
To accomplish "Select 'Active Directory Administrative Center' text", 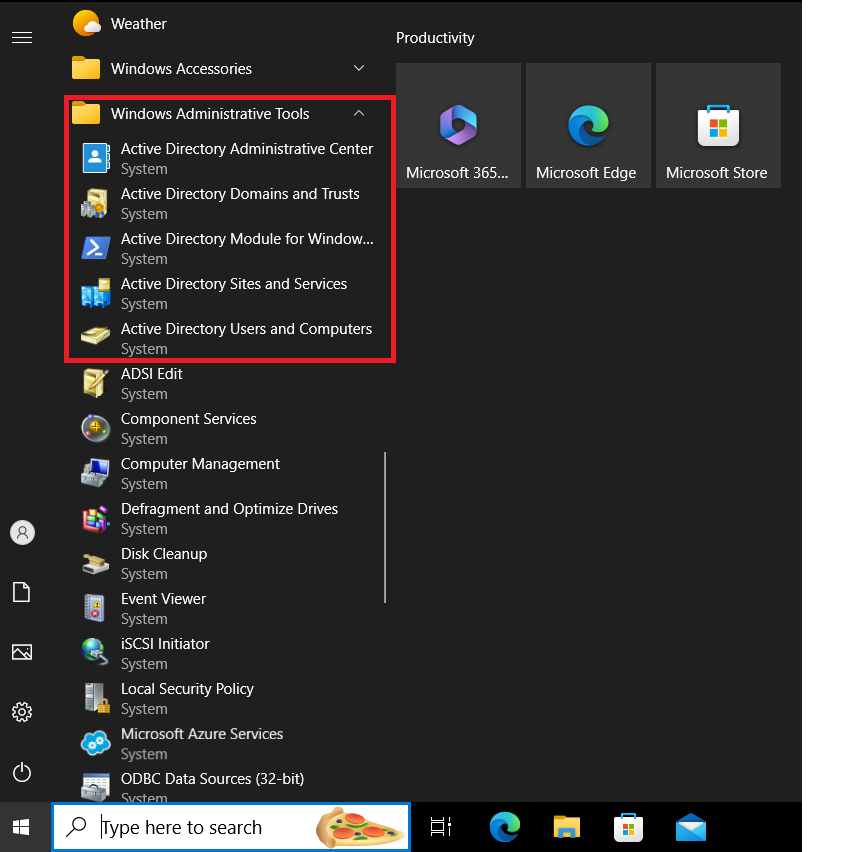I will pos(247,149).
